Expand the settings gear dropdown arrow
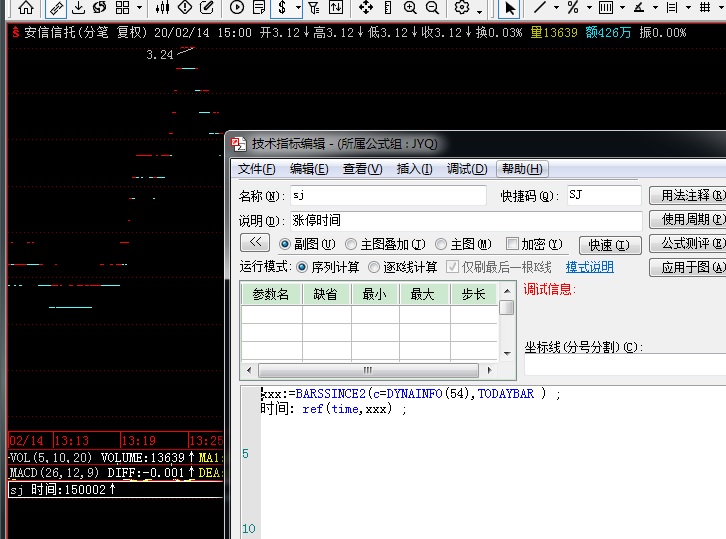 (x=479, y=11)
